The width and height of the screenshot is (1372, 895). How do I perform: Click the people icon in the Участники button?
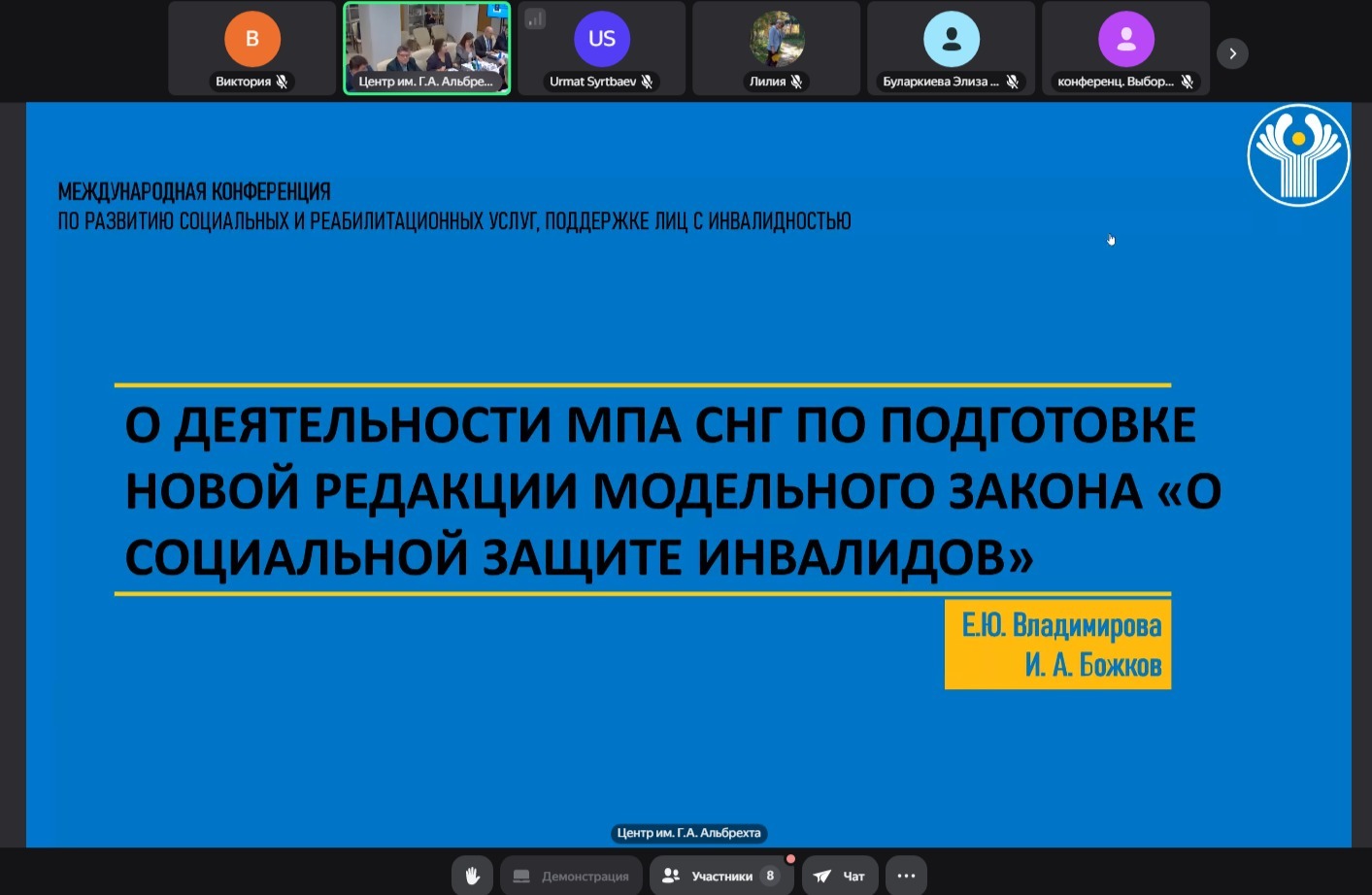tap(670, 876)
